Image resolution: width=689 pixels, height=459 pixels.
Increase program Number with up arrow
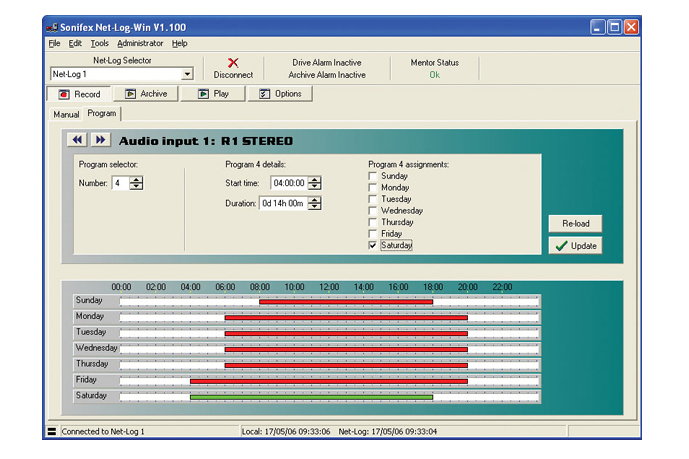click(x=136, y=180)
